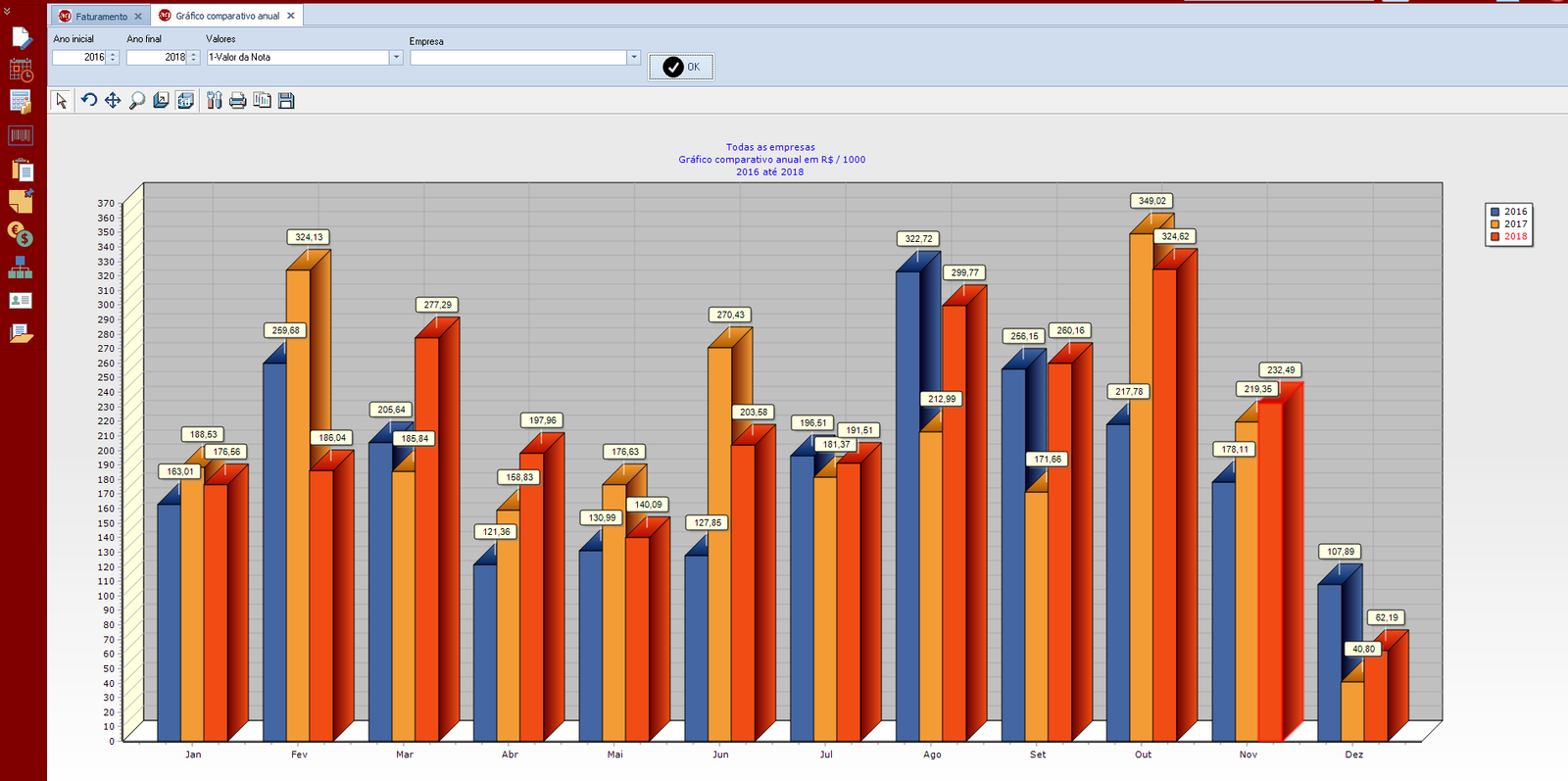This screenshot has height=781, width=1568.
Task: Close the Gráfico comparativo anual tab
Action: [291, 16]
